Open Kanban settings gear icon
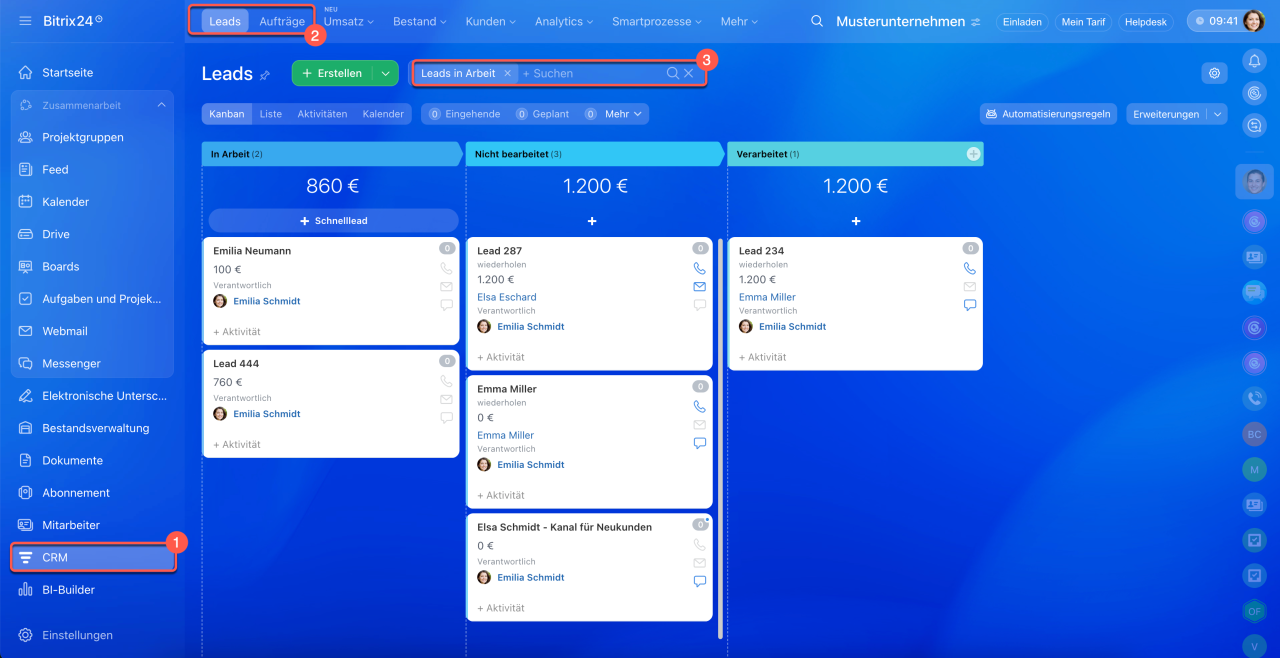The height and width of the screenshot is (658, 1280). (1215, 73)
